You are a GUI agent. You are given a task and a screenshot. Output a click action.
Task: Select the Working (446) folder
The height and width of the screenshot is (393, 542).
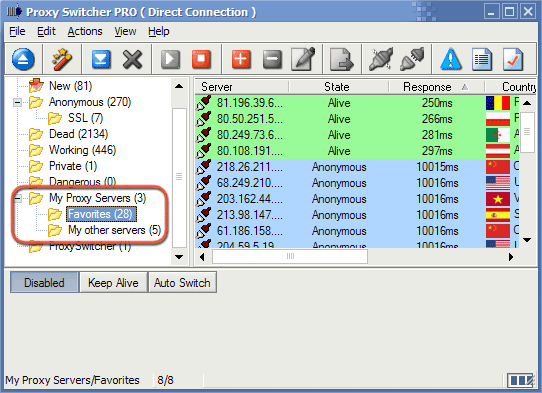82,150
